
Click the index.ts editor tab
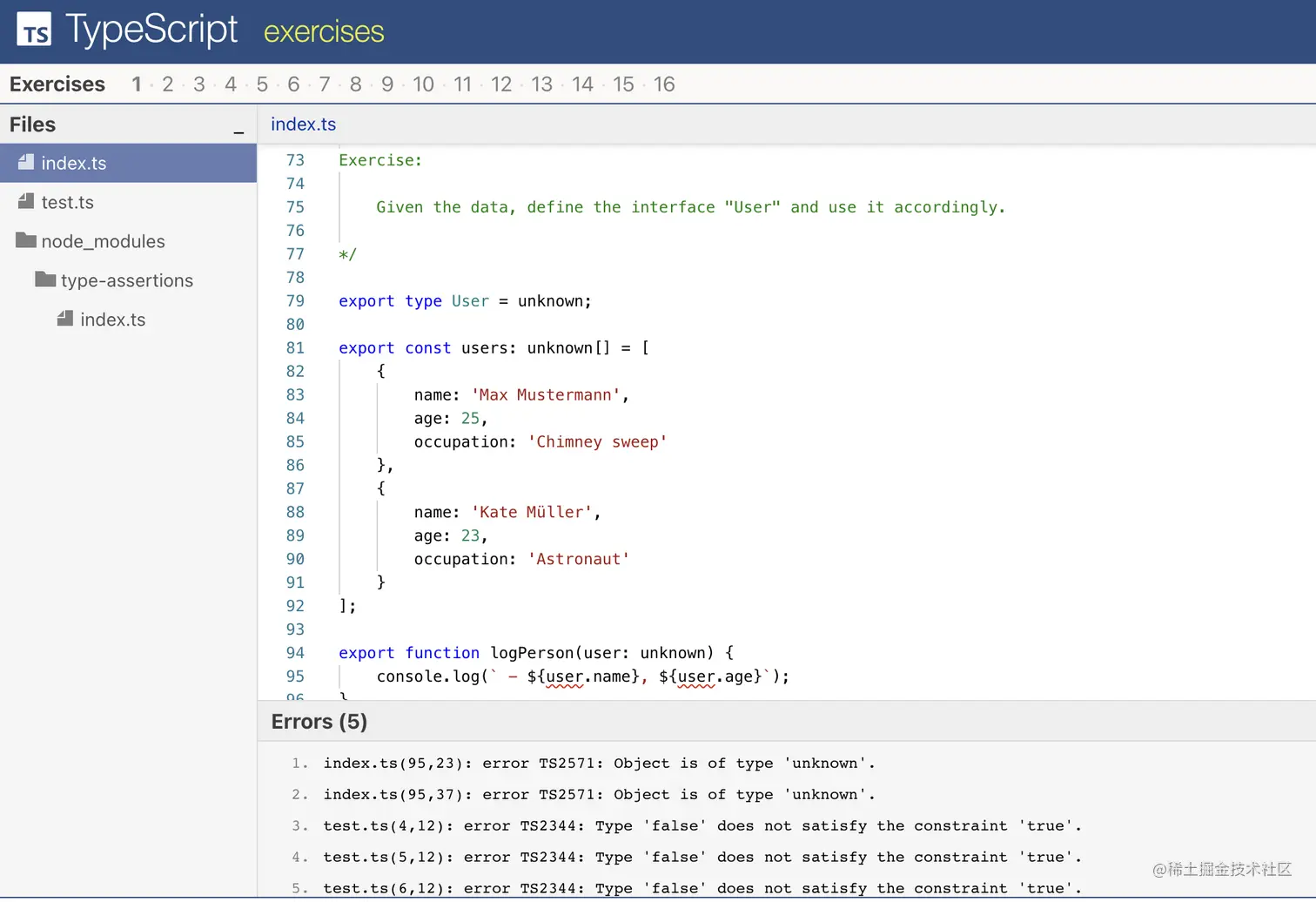(303, 125)
